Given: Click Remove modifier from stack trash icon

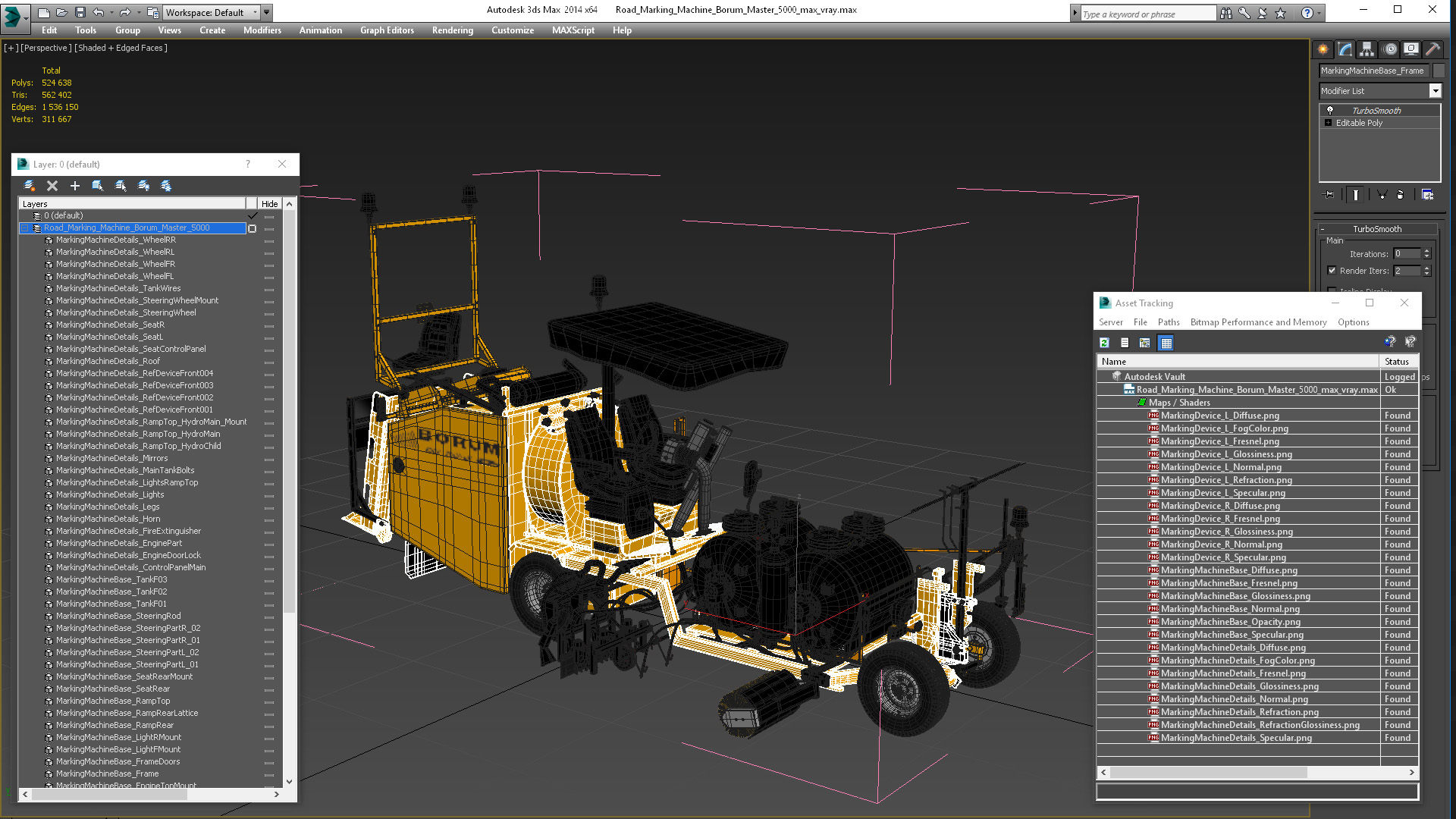Looking at the screenshot, I should coord(1401,195).
